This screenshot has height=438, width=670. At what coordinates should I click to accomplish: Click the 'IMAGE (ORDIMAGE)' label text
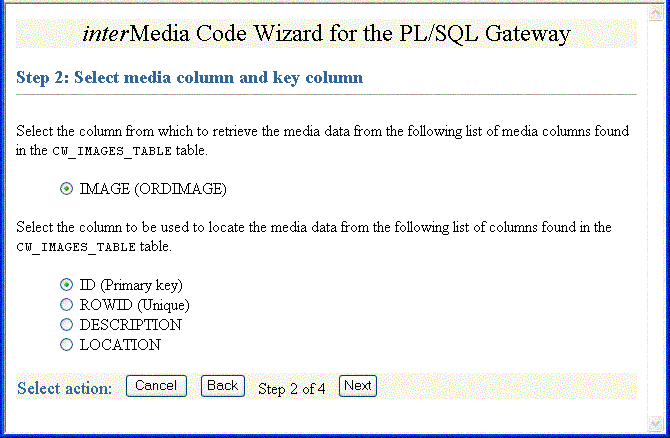coord(153,189)
